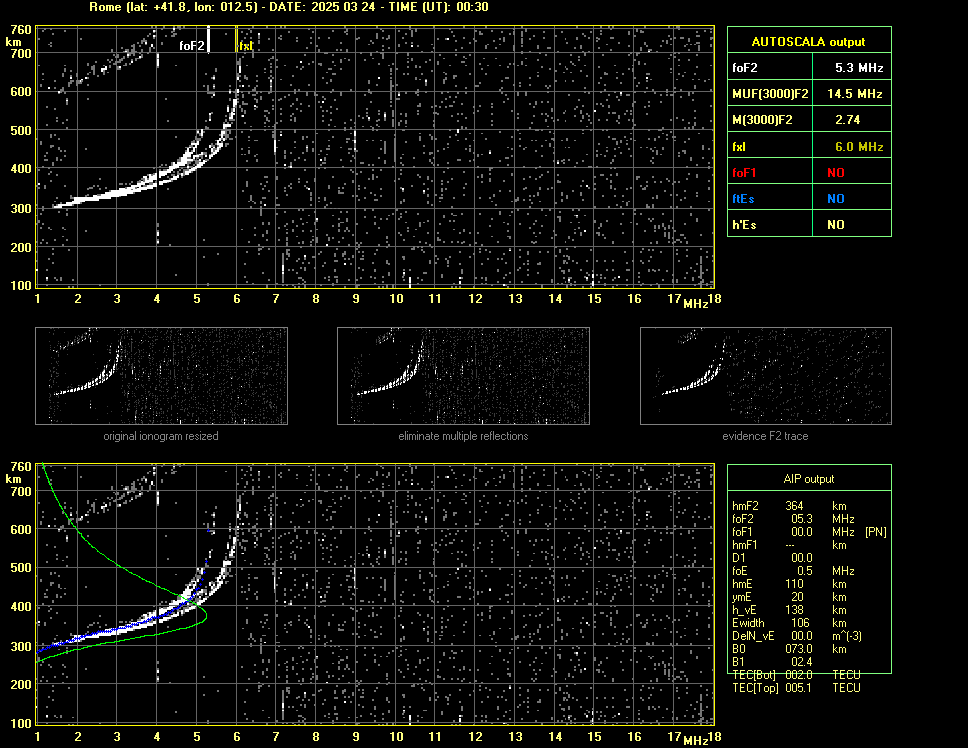The image size is (968, 748).
Task: Select the hmE 110 km value
Action: [794, 584]
